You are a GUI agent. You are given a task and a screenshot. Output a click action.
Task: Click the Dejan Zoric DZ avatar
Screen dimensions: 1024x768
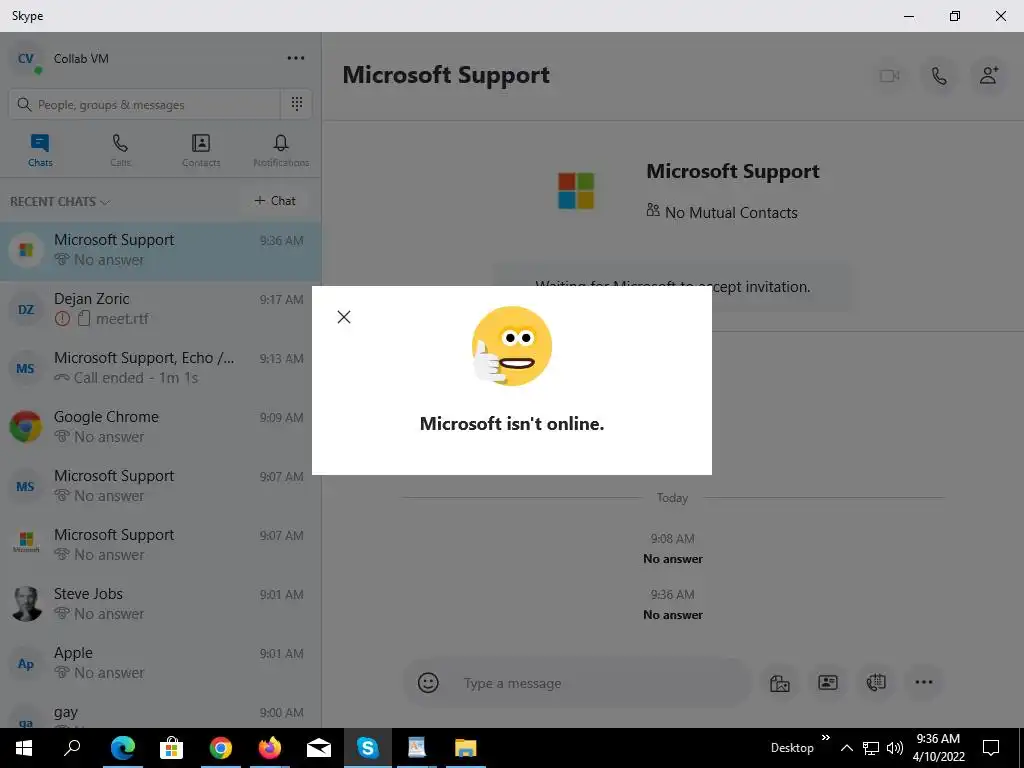(25, 310)
